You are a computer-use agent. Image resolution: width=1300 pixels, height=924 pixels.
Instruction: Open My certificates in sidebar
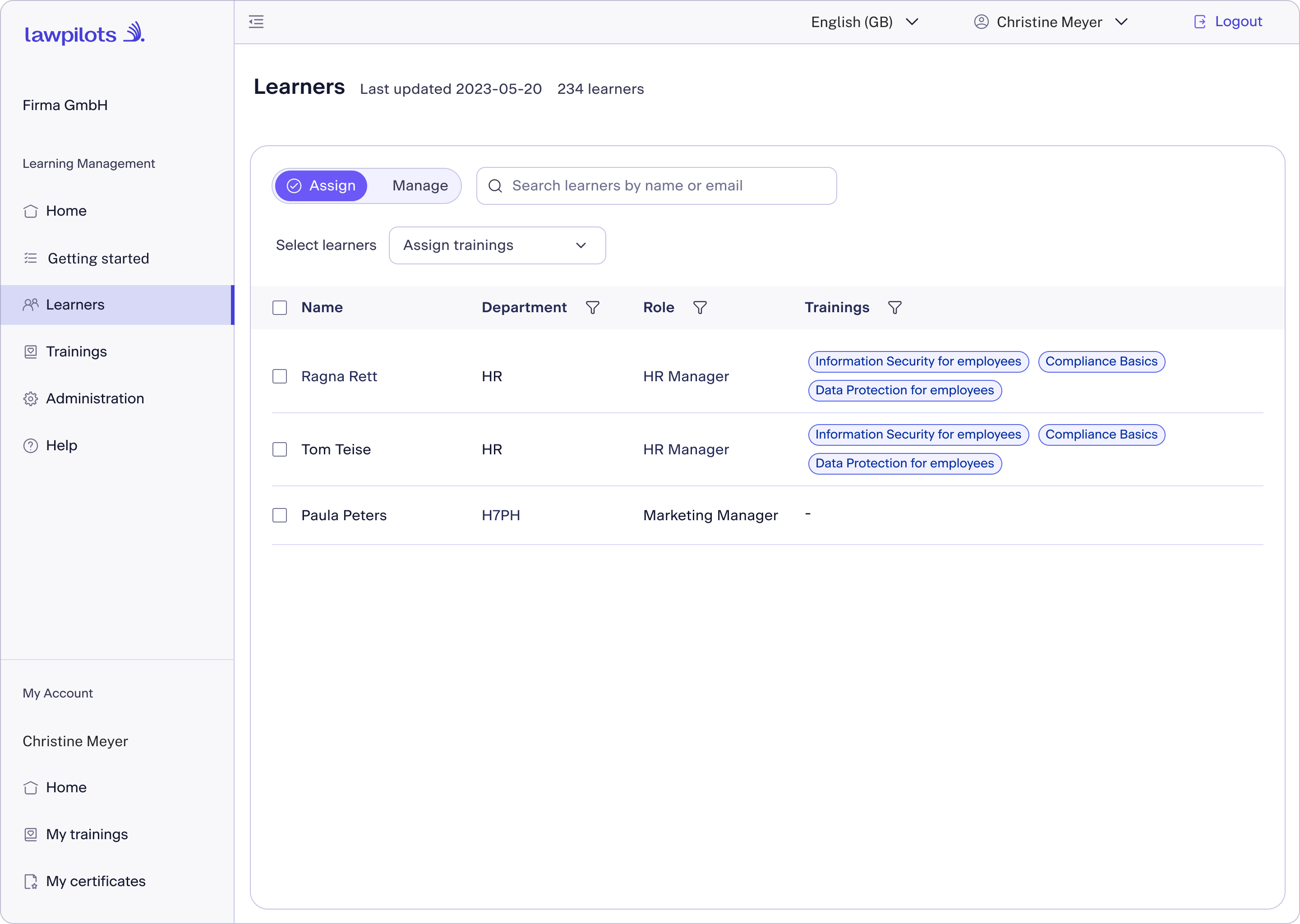click(116, 881)
